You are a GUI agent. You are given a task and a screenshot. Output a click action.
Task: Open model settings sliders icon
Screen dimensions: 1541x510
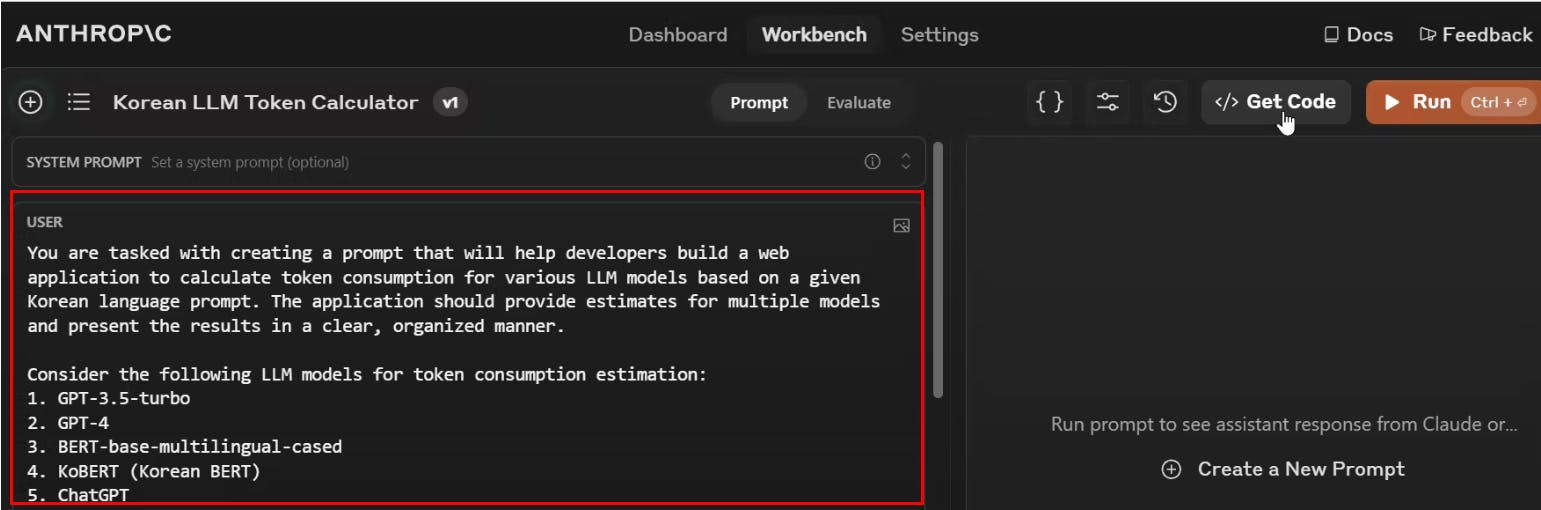[x=1107, y=102]
